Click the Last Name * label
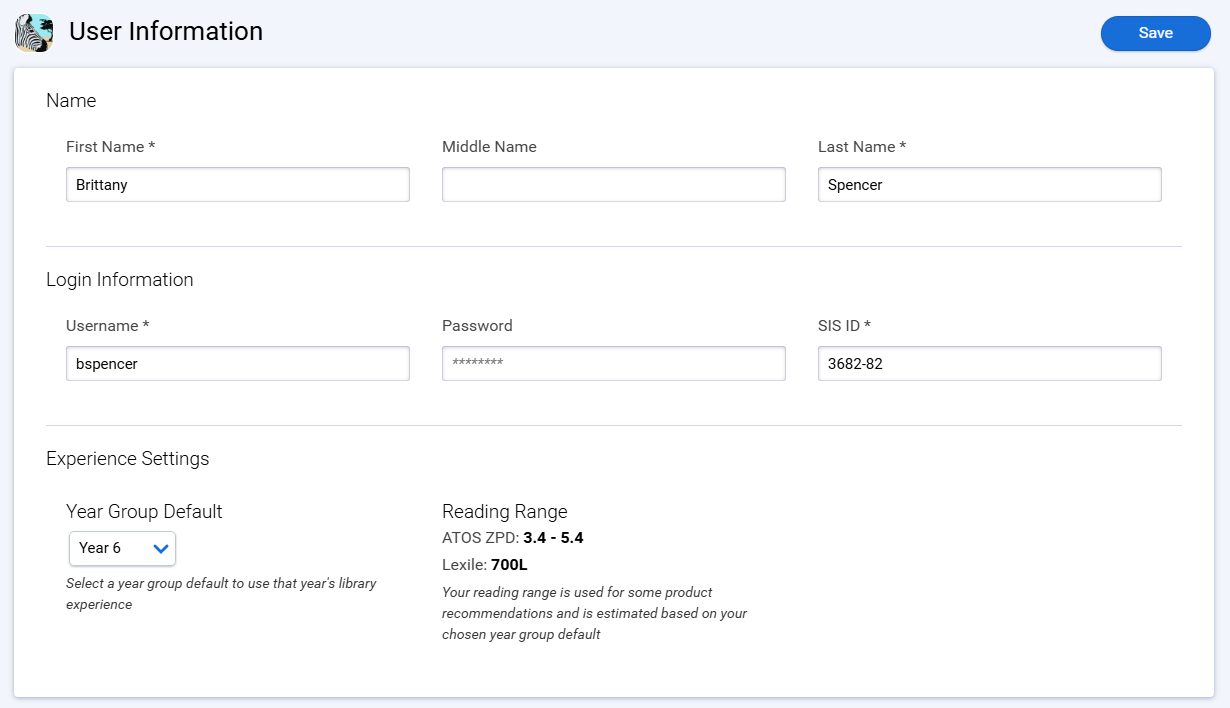The height and width of the screenshot is (708, 1230). [862, 146]
